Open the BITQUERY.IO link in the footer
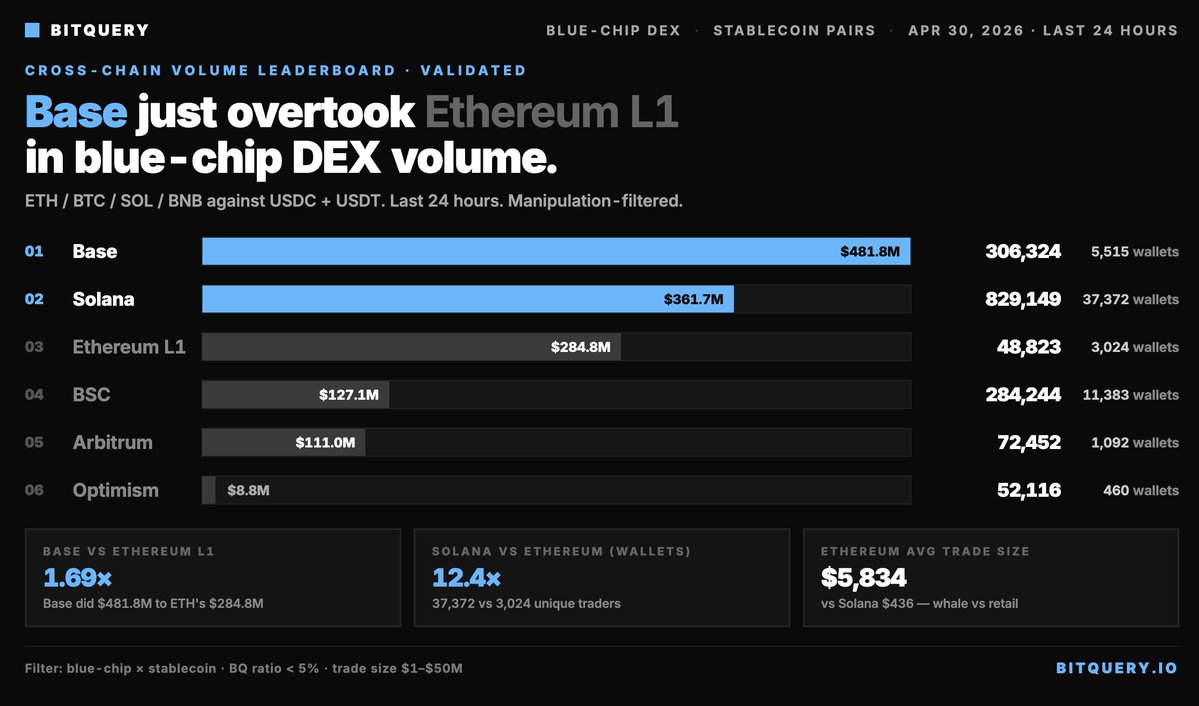Image resolution: width=1199 pixels, height=706 pixels. tap(1116, 669)
